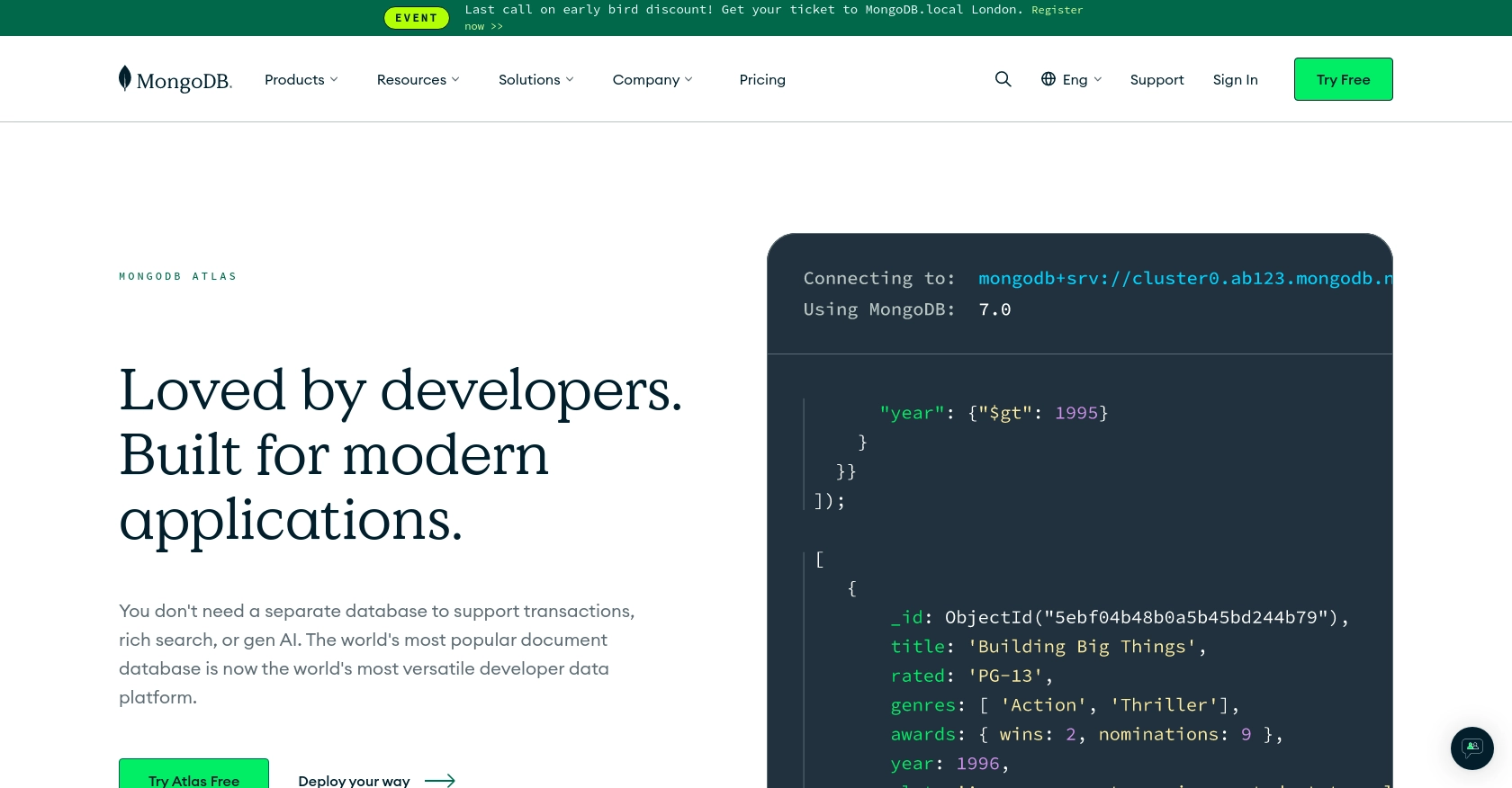Viewport: 1512px width, 788px height.
Task: Click the year: 1996 line
Action: 949,764
